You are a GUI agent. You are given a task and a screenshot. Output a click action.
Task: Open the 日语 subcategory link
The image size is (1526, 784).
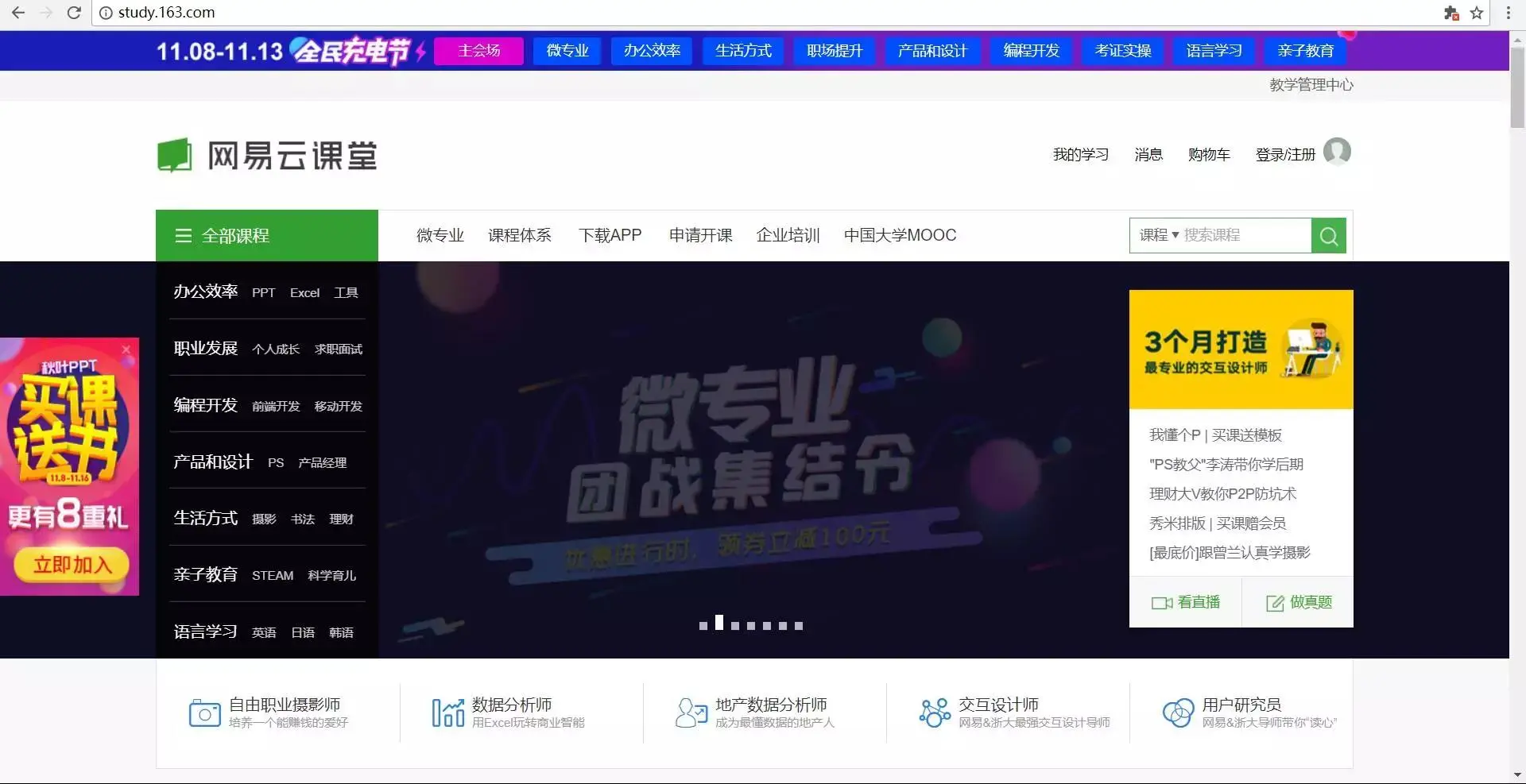(x=303, y=633)
